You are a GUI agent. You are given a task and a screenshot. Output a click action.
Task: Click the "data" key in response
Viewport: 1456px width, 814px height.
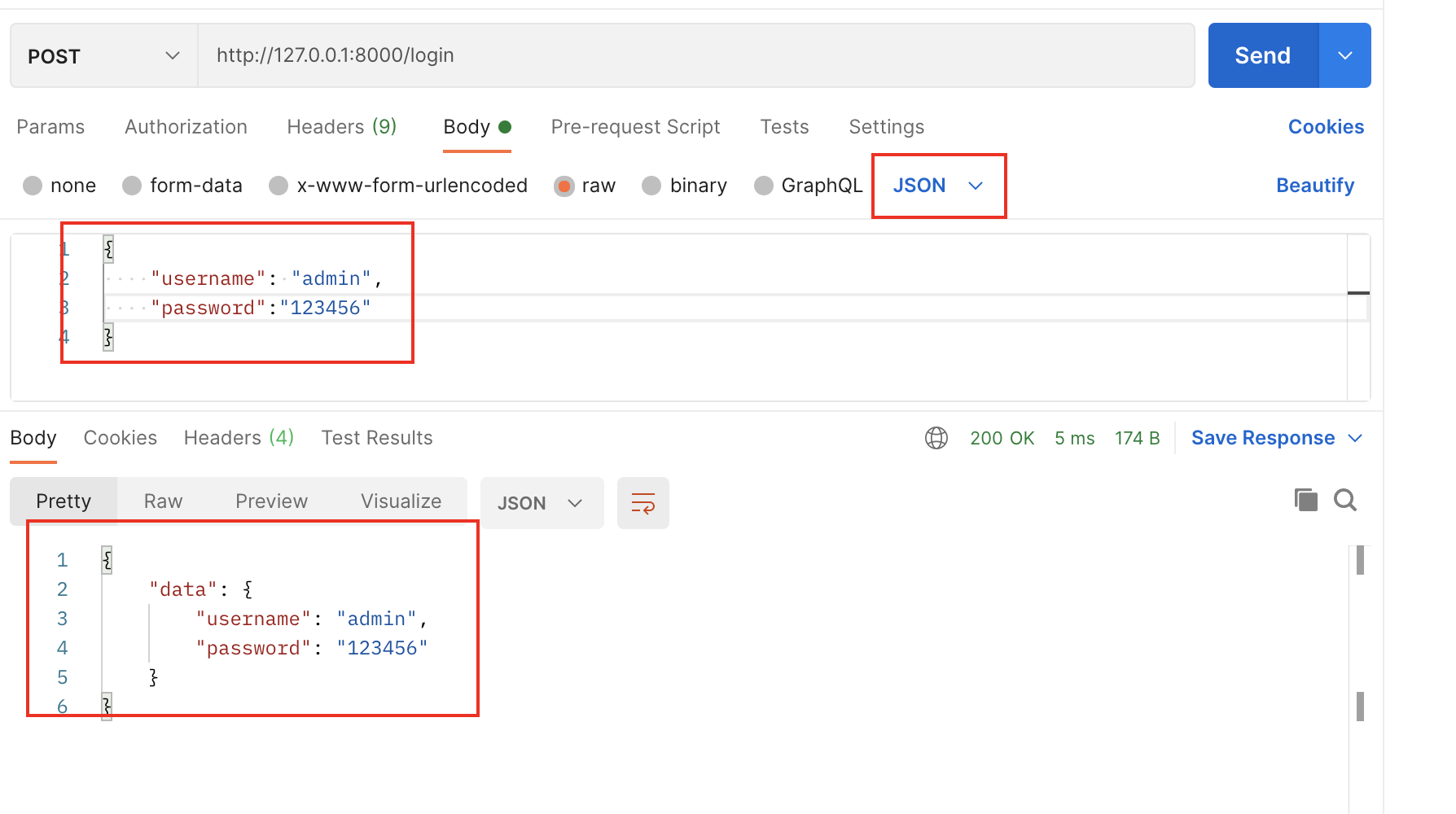tap(183, 589)
